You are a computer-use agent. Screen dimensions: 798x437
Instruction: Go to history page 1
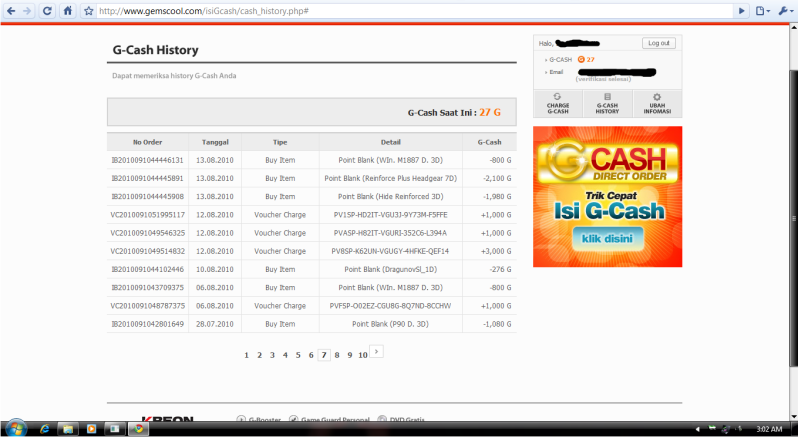246,355
